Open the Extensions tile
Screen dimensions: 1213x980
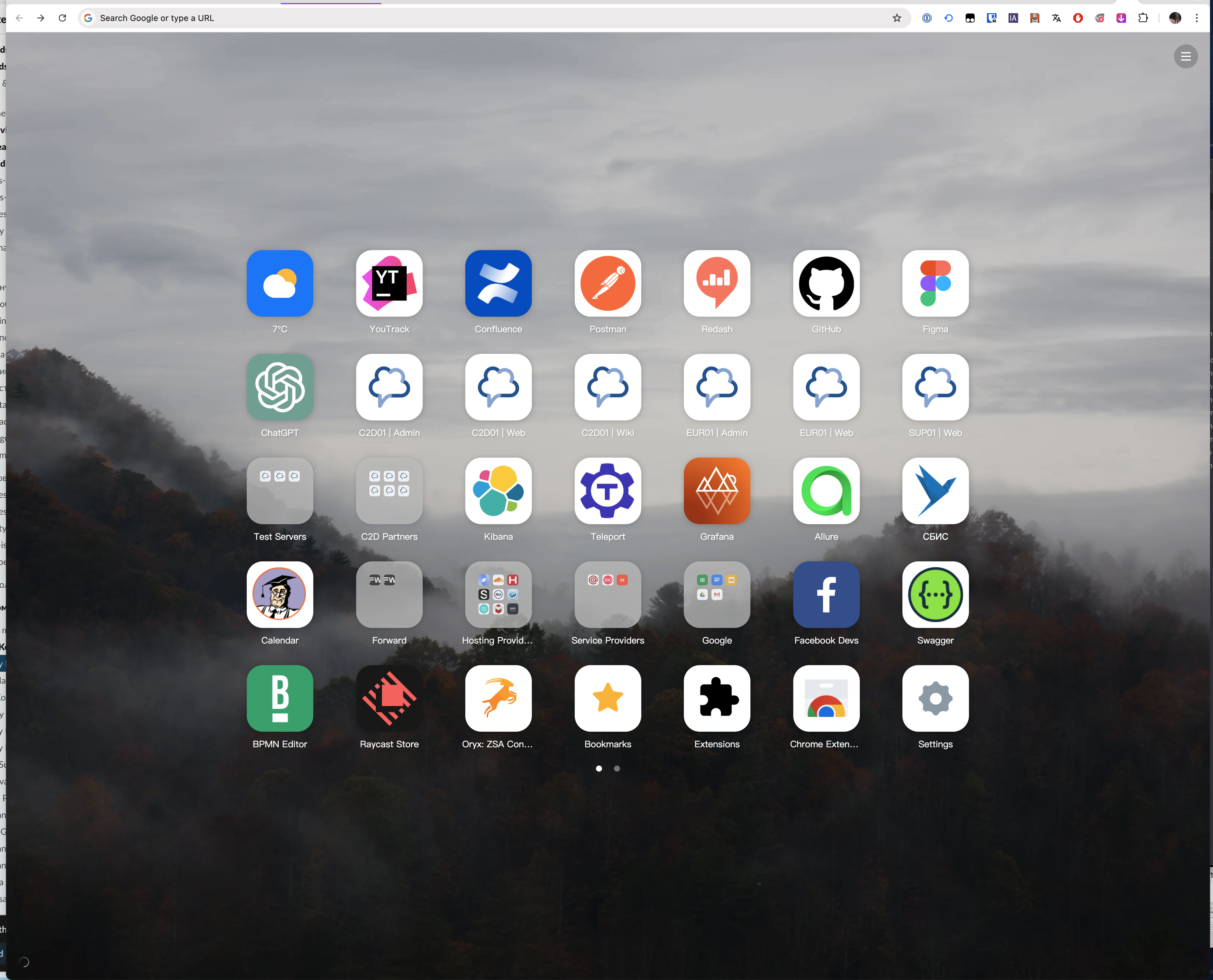[717, 698]
